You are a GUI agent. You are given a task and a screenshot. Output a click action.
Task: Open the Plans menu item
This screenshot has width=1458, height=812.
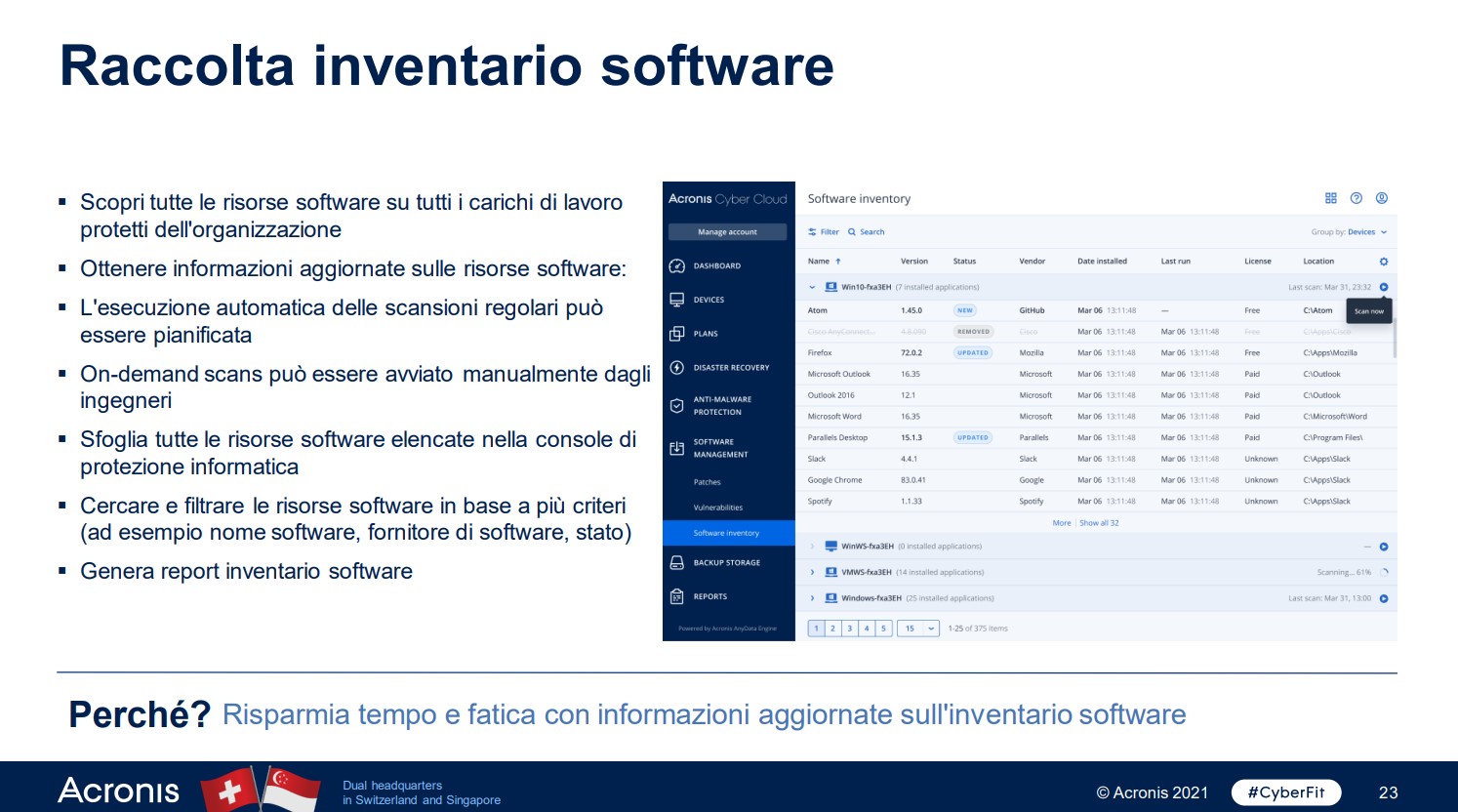706,334
